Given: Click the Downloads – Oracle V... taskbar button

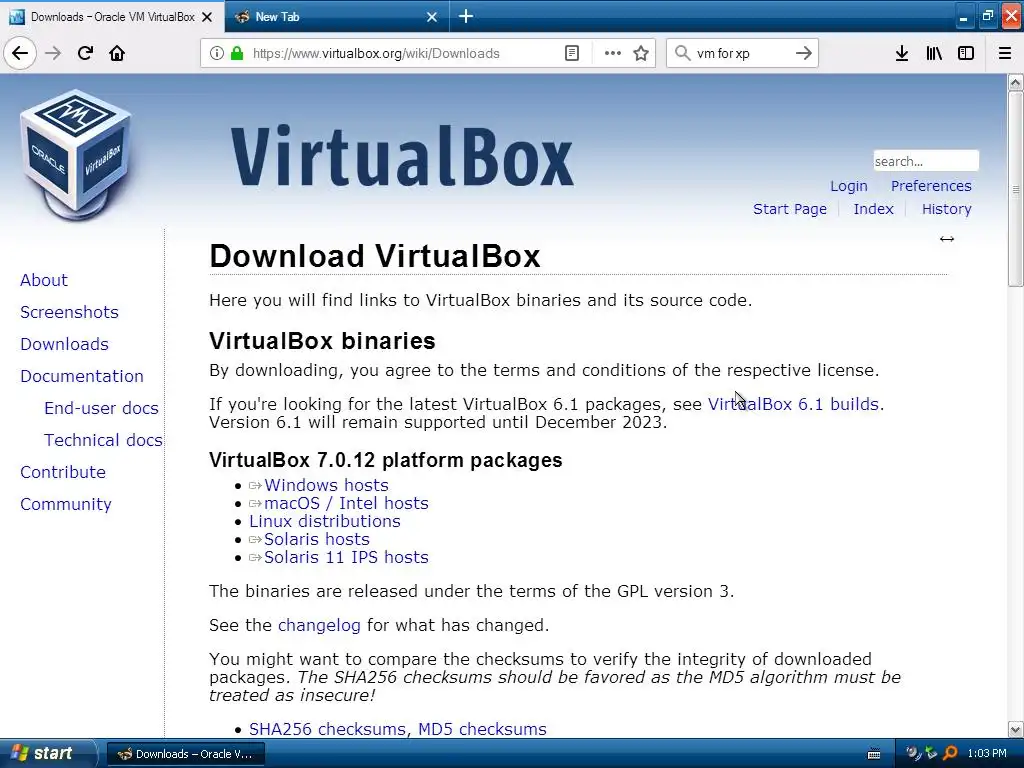Looking at the screenshot, I should [185, 754].
